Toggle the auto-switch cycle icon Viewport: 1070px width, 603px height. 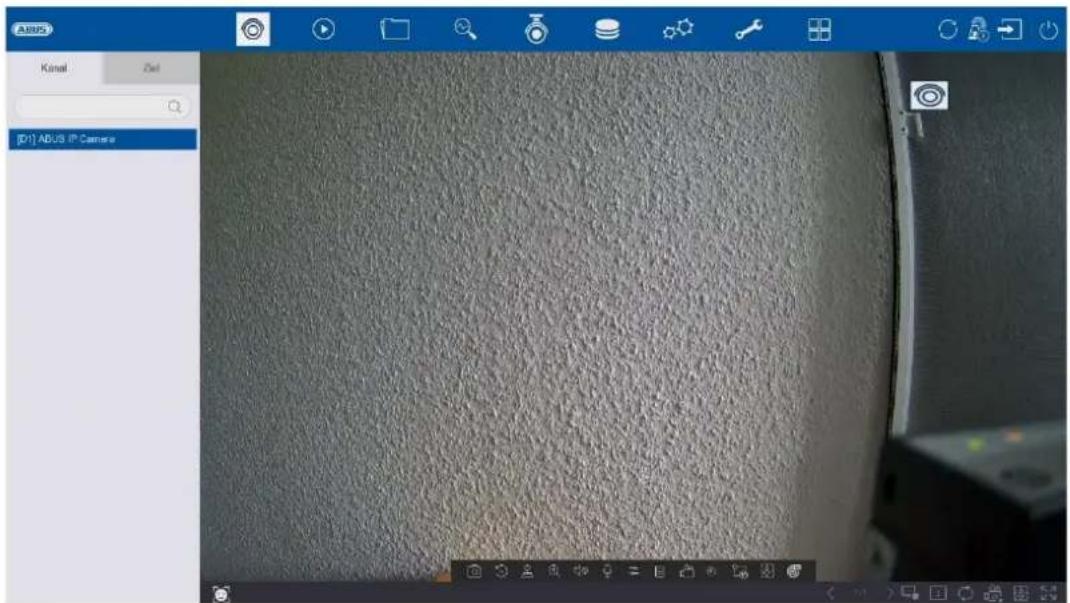(966, 593)
